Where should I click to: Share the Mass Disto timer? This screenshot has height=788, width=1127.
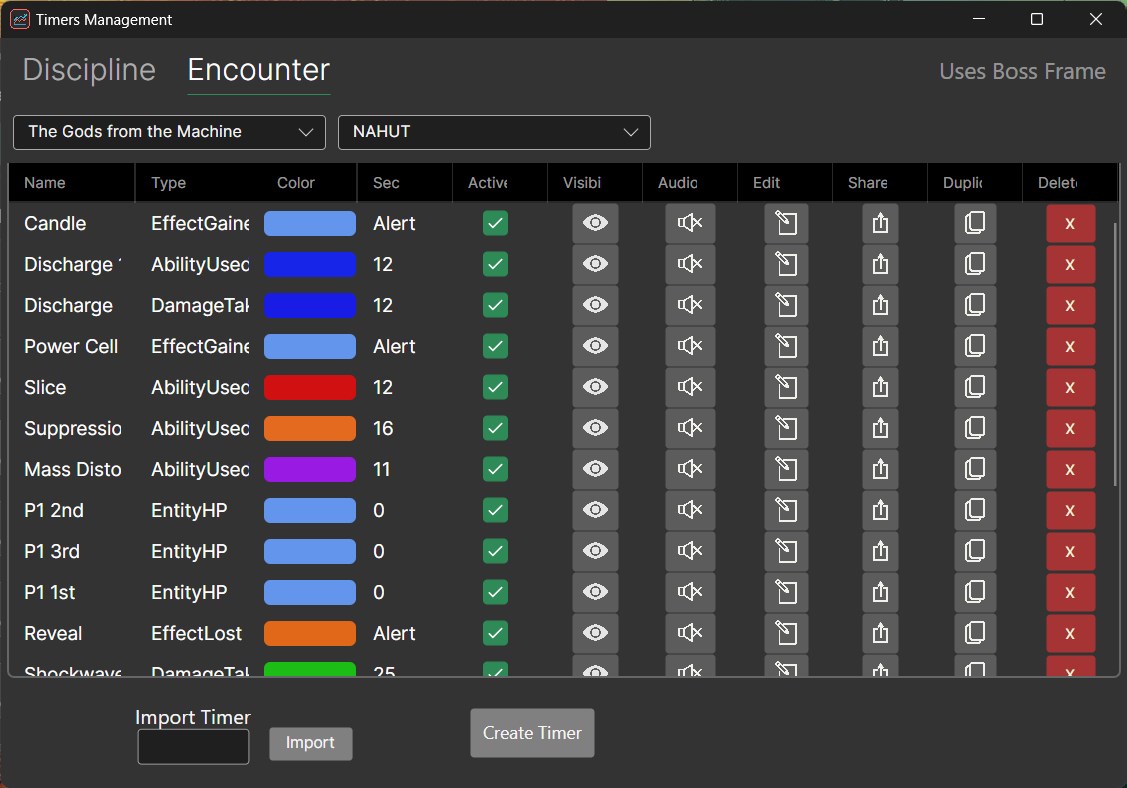coord(880,469)
